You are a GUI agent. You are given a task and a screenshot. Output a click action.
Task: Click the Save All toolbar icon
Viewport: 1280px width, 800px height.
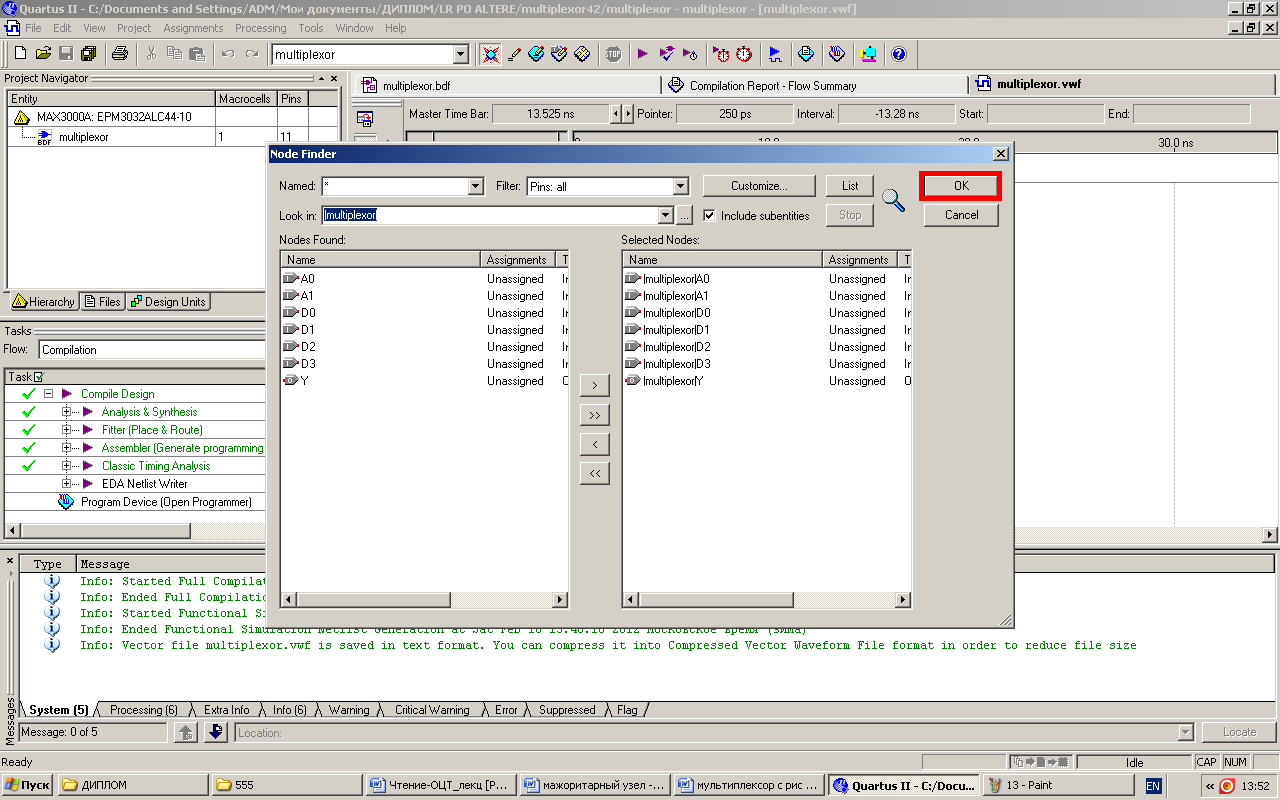coord(88,54)
